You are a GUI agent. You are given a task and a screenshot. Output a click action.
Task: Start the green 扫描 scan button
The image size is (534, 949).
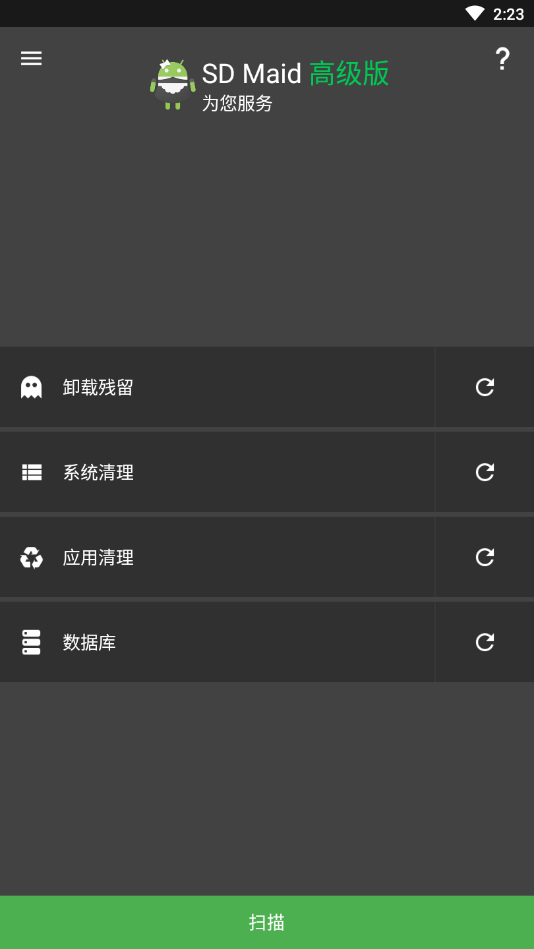coord(267,922)
